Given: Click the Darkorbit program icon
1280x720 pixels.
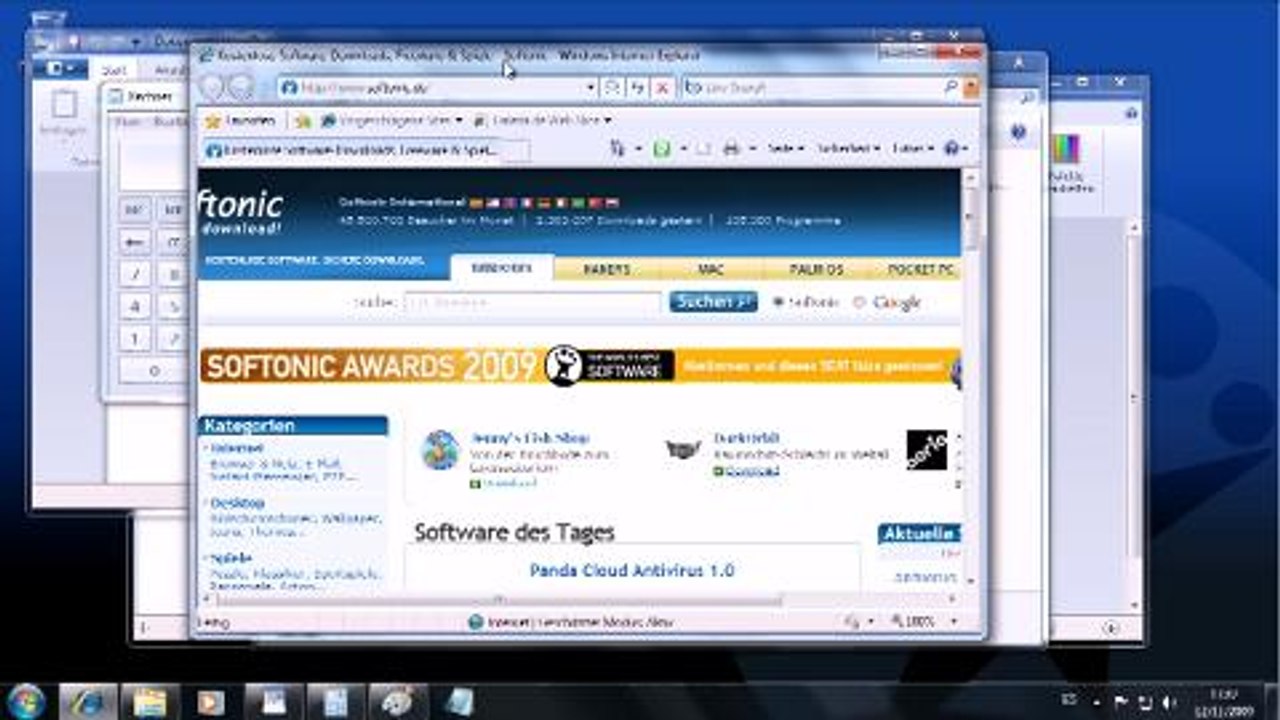Looking at the screenshot, I should pos(683,450).
